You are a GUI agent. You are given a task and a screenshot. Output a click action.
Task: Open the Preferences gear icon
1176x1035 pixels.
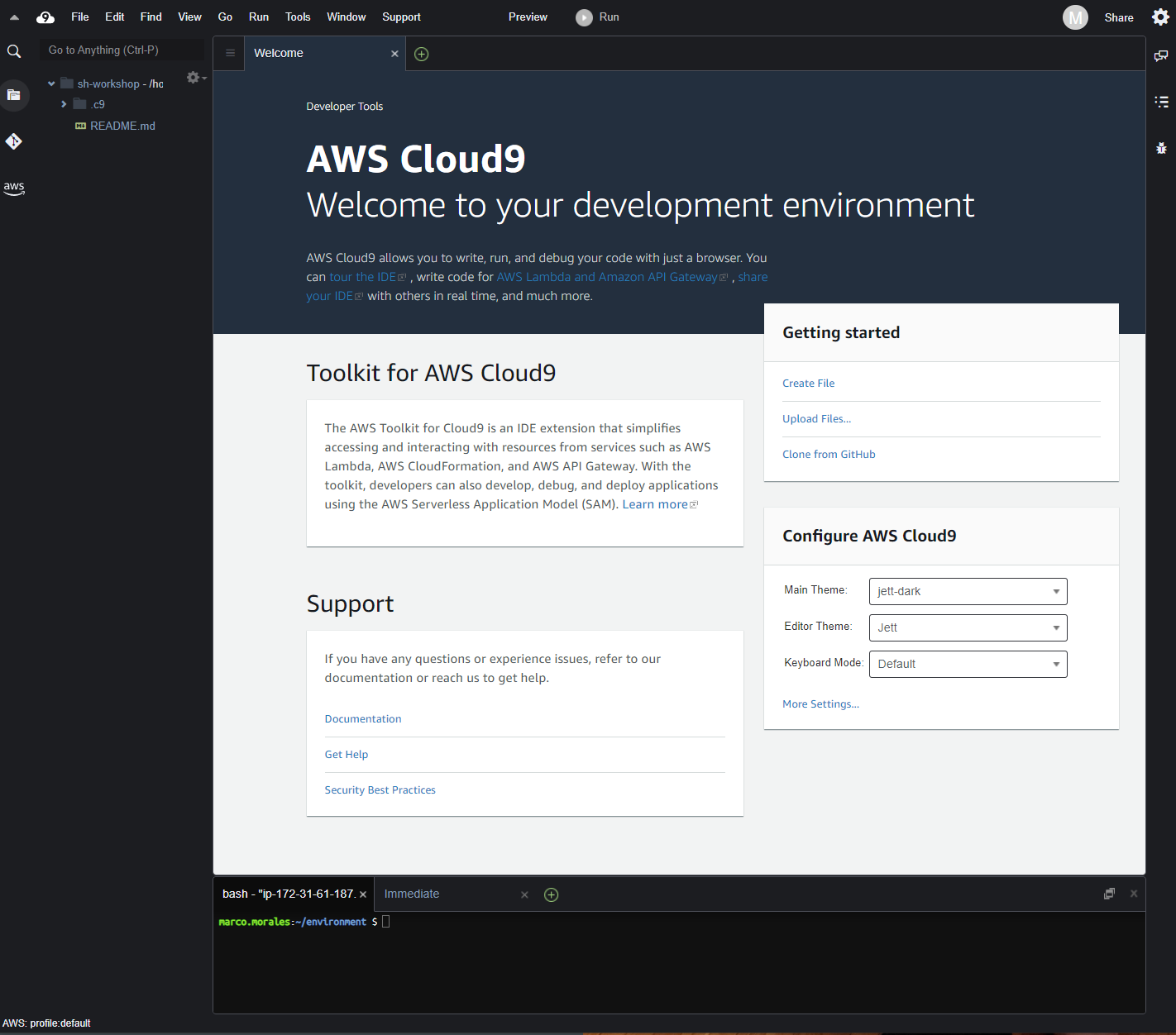click(x=1160, y=17)
